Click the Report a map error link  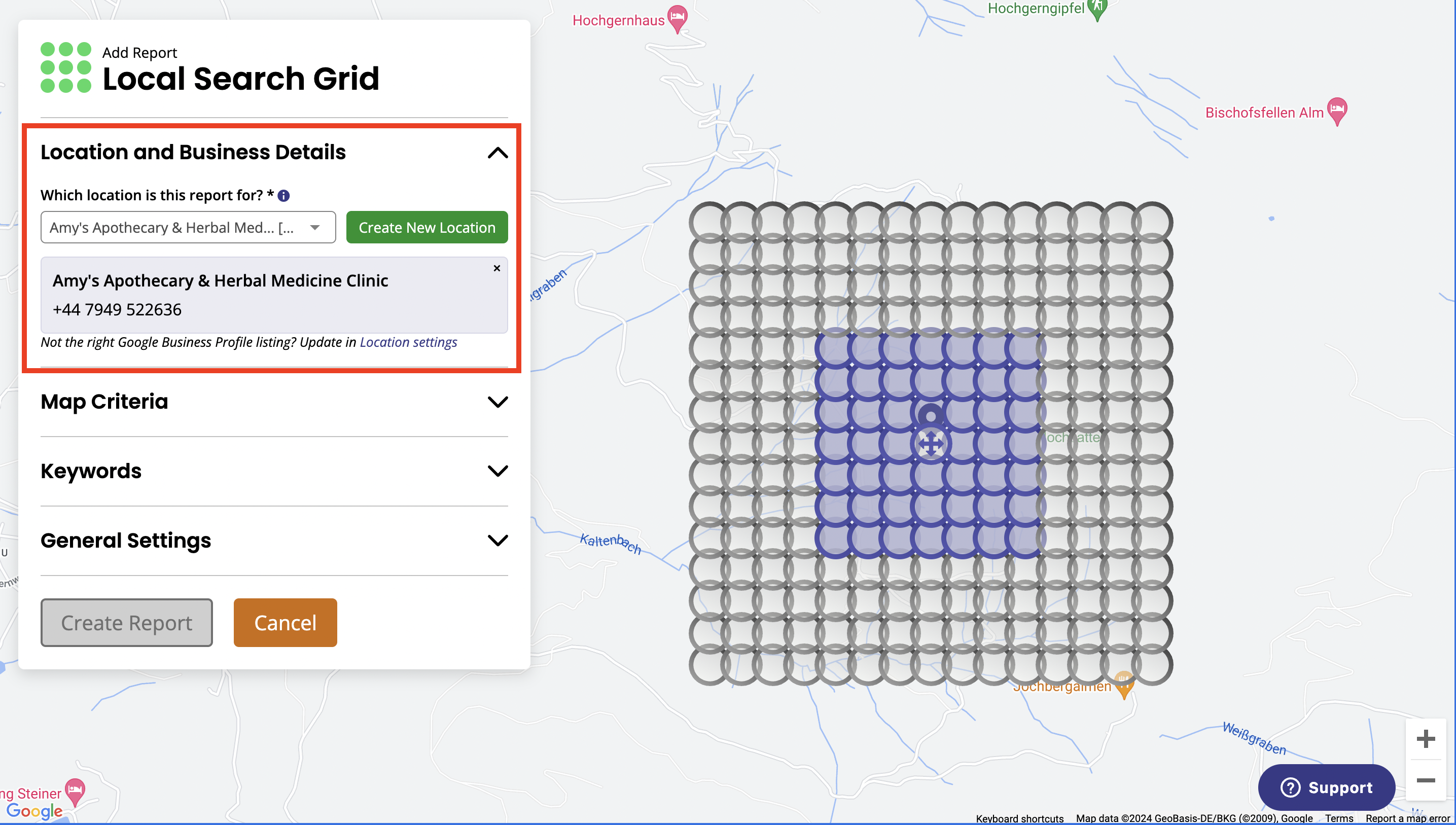1407,818
